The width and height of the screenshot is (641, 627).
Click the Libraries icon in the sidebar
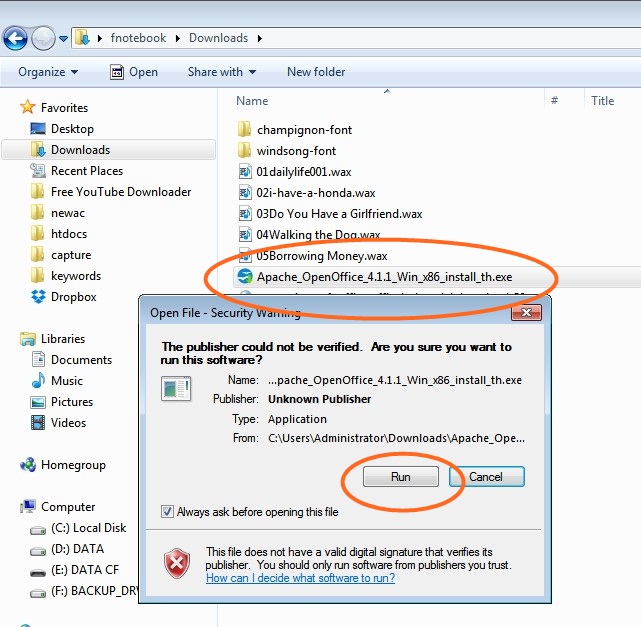coord(28,339)
